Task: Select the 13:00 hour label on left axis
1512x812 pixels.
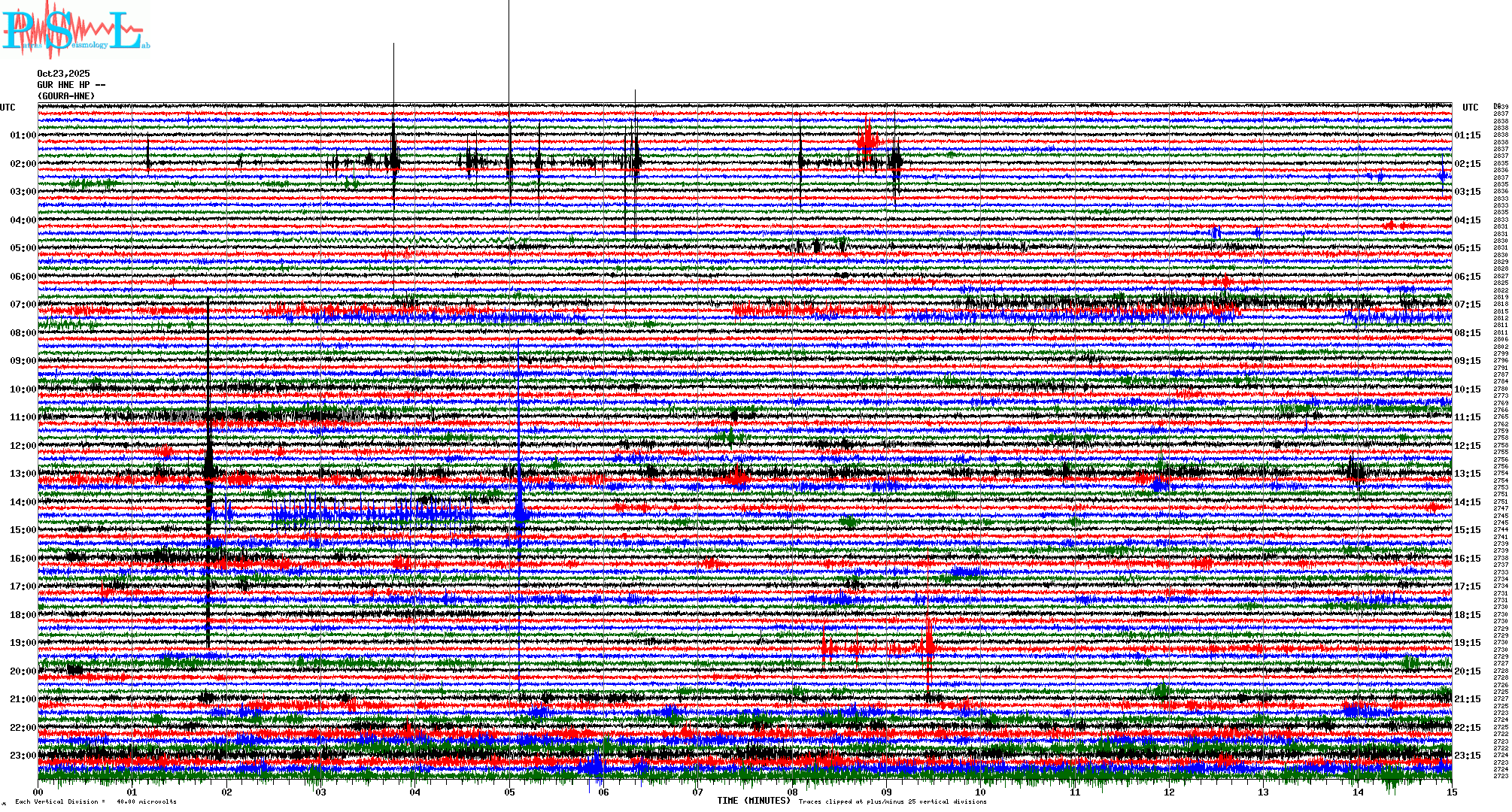Action: click(23, 474)
